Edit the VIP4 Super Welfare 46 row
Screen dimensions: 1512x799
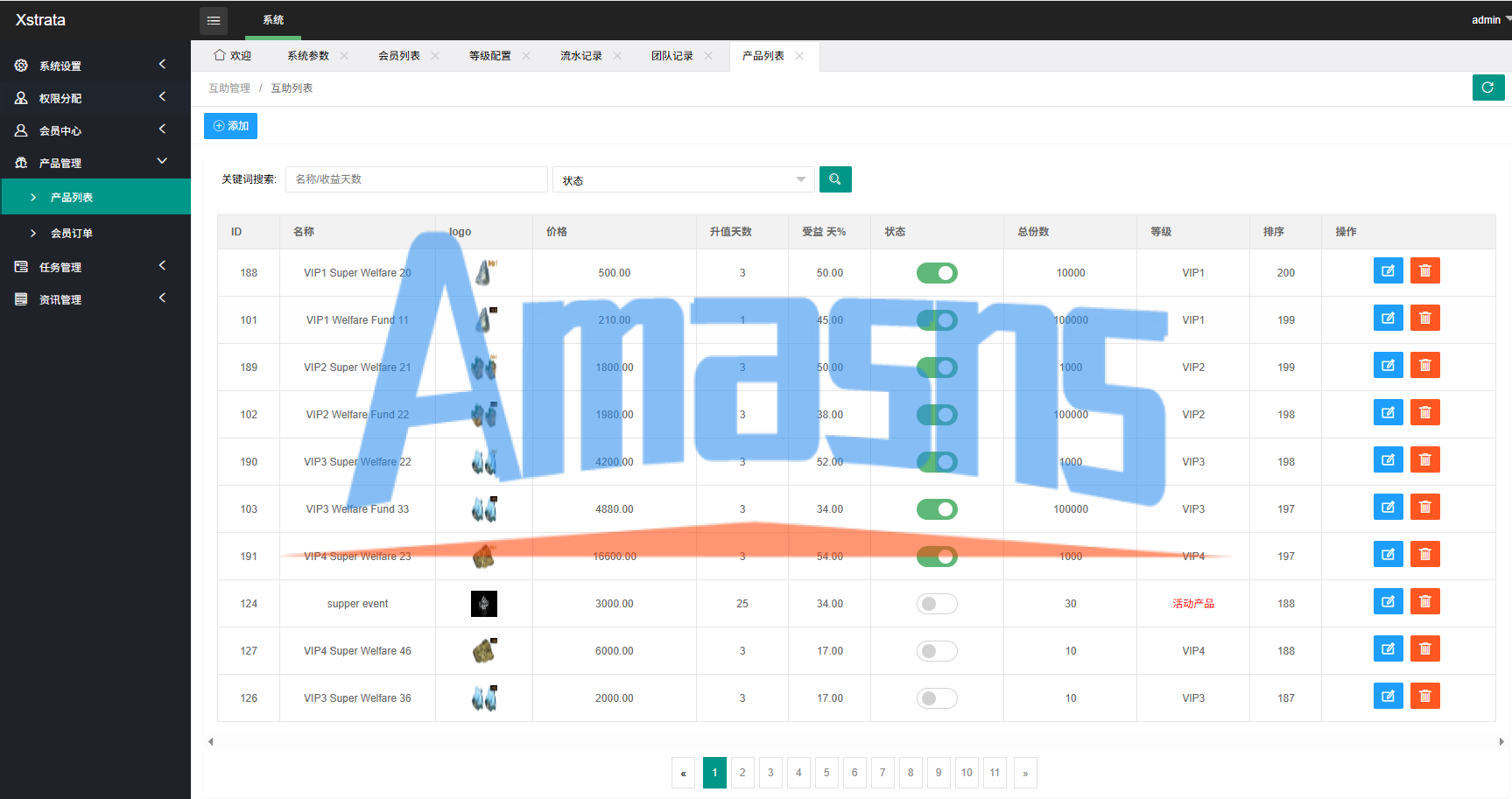click(x=1389, y=649)
